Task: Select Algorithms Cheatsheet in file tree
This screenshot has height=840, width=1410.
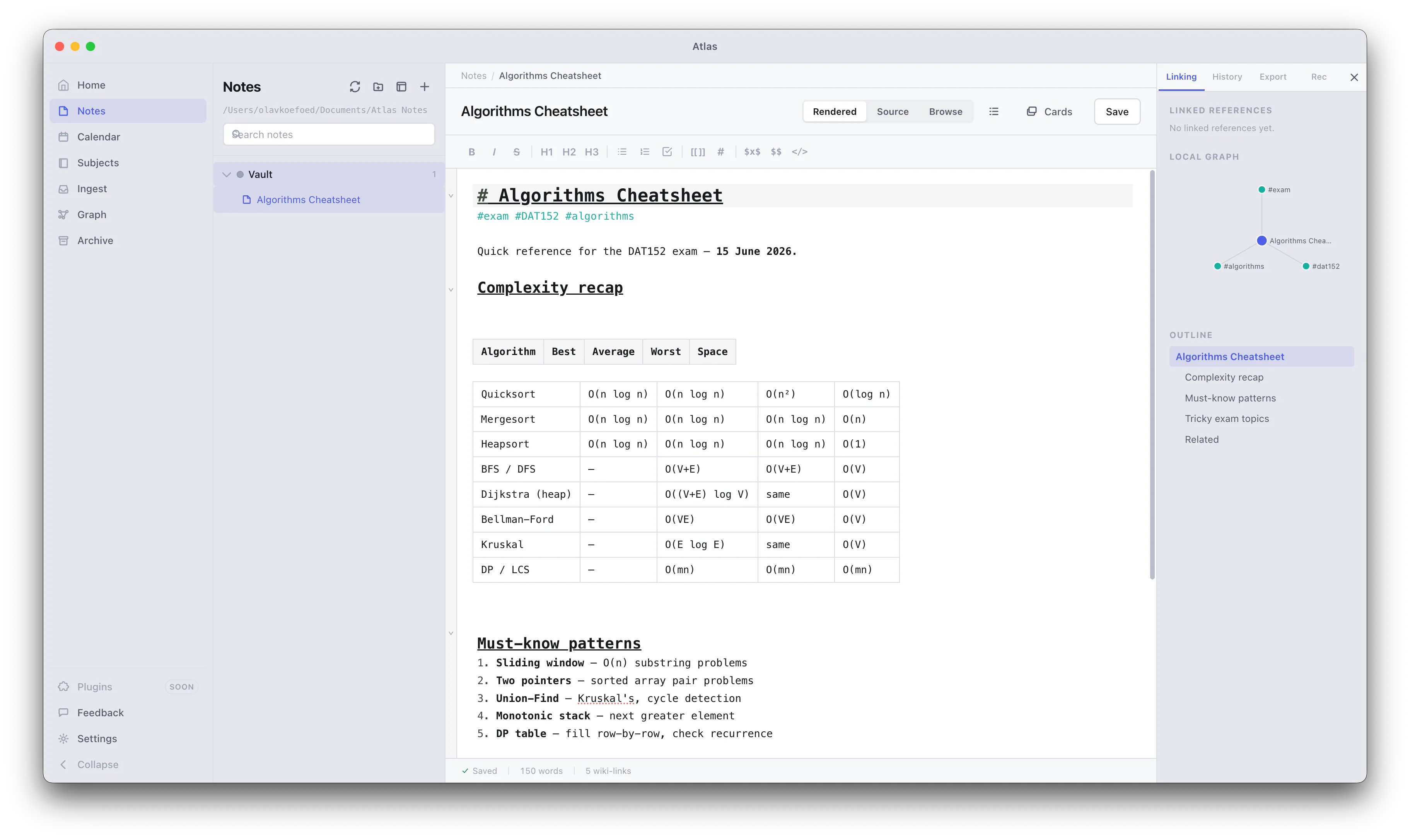Action: [329, 200]
